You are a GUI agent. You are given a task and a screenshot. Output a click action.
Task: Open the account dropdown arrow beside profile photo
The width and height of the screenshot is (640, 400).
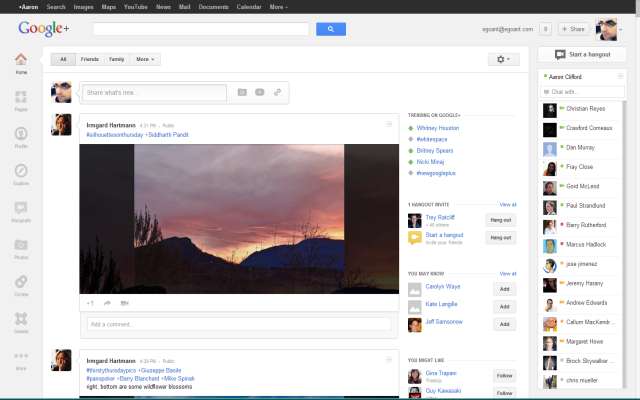coord(621,29)
